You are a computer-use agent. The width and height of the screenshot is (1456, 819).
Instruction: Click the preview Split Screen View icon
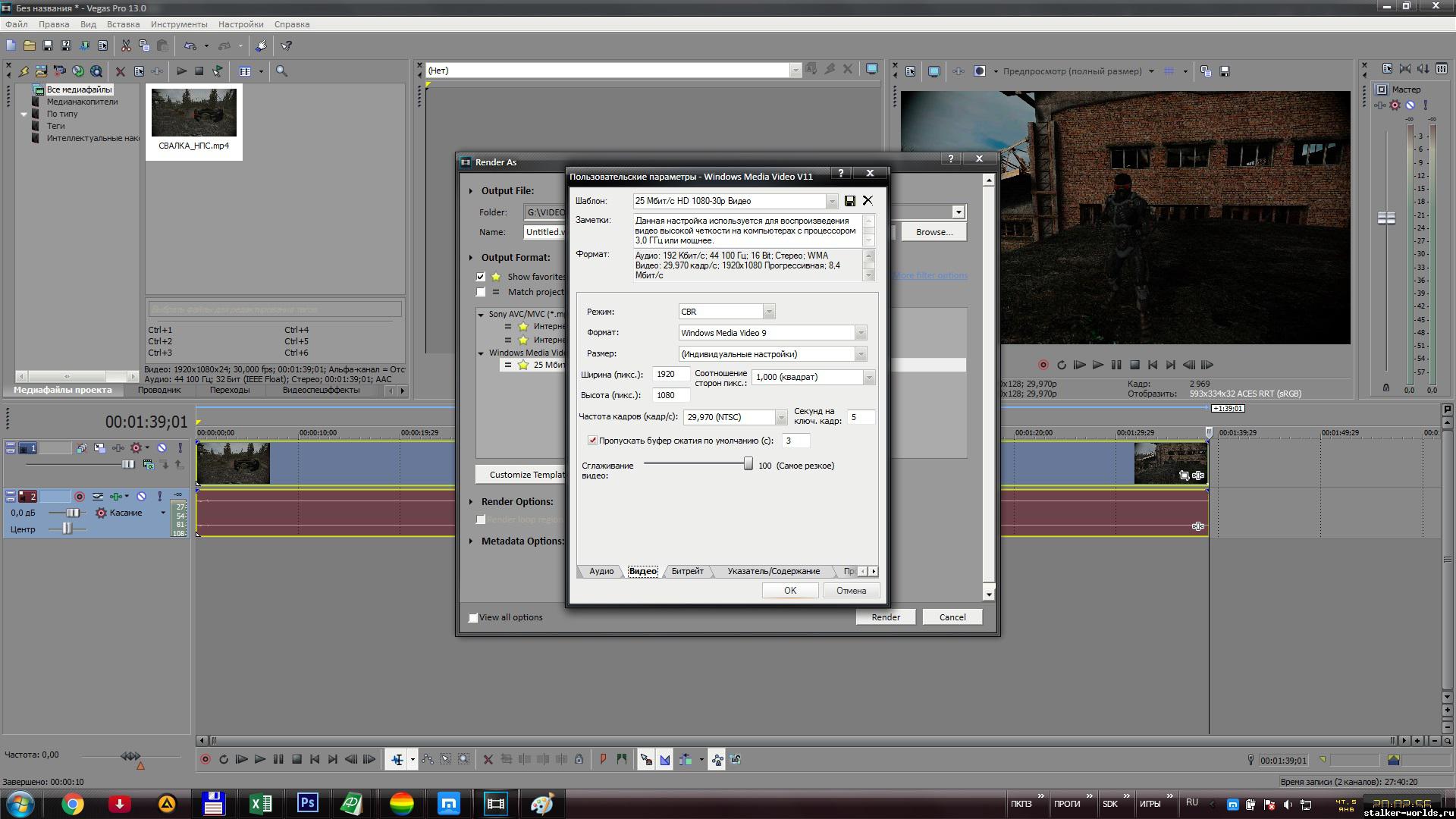(x=980, y=71)
